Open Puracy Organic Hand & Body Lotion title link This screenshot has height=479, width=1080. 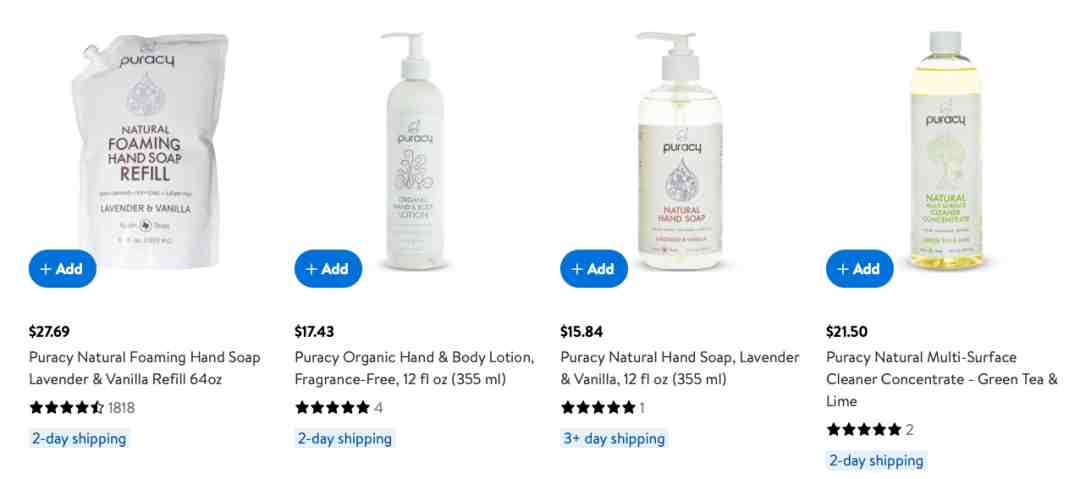click(415, 368)
